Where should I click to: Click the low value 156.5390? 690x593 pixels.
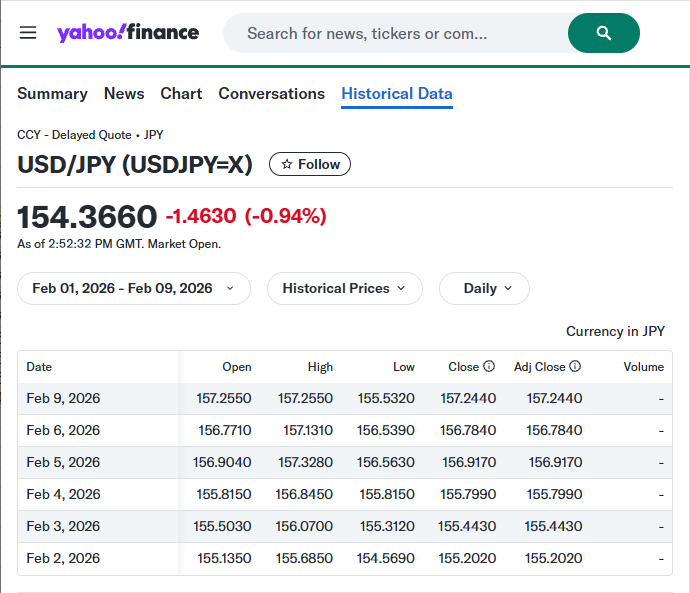point(386,430)
